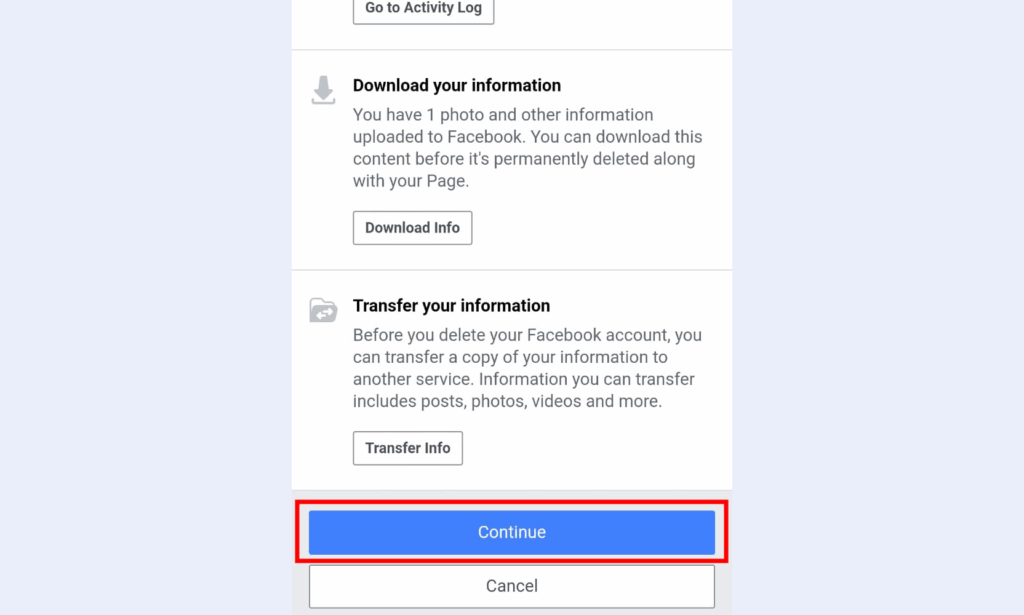Confirm with the blue Continue button
Image resolution: width=1024 pixels, height=615 pixels.
(511, 532)
